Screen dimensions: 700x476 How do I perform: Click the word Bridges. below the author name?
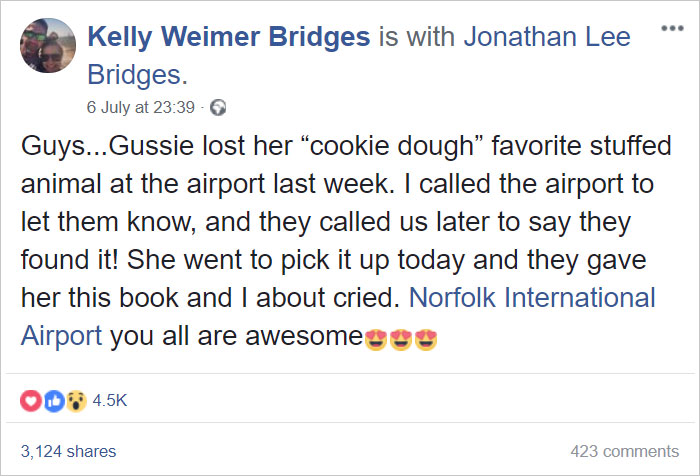[x=138, y=75]
